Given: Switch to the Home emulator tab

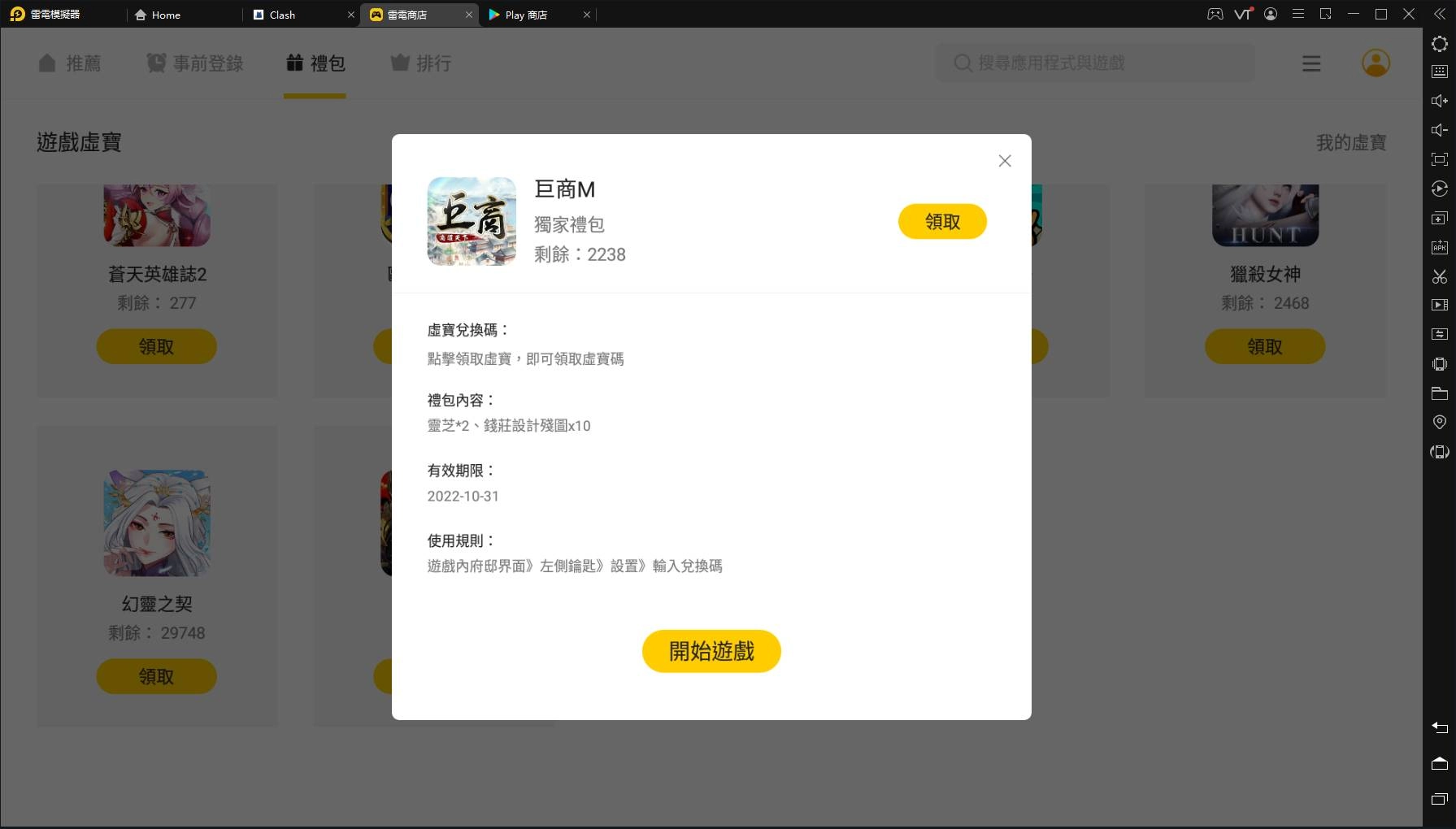Looking at the screenshot, I should coord(158,15).
